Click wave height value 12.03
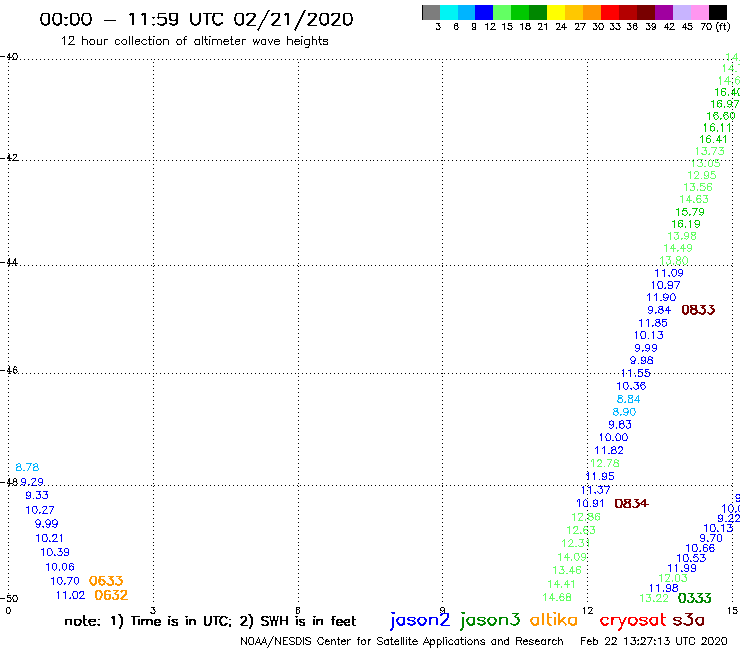 click(673, 578)
